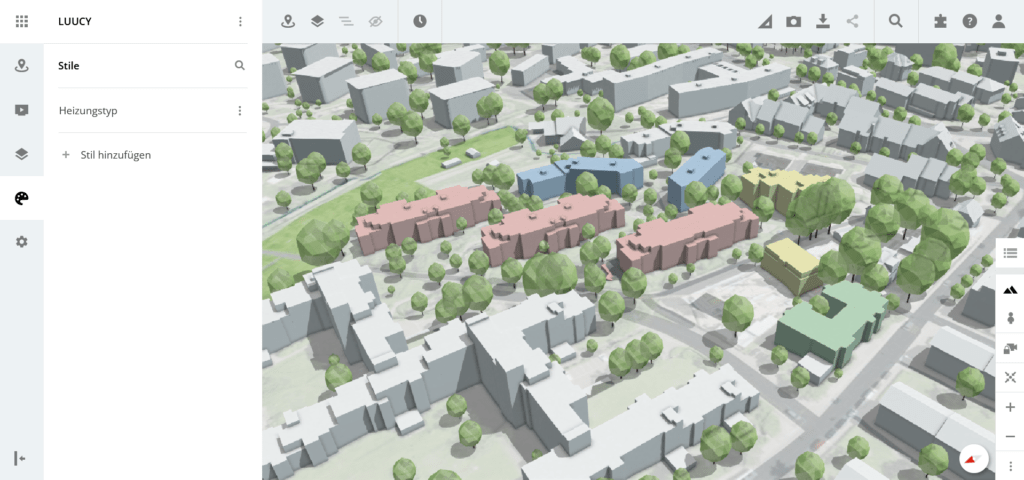The height and width of the screenshot is (480, 1024).
Task: Select the styles palette tab in sidebar
Action: coord(22,198)
